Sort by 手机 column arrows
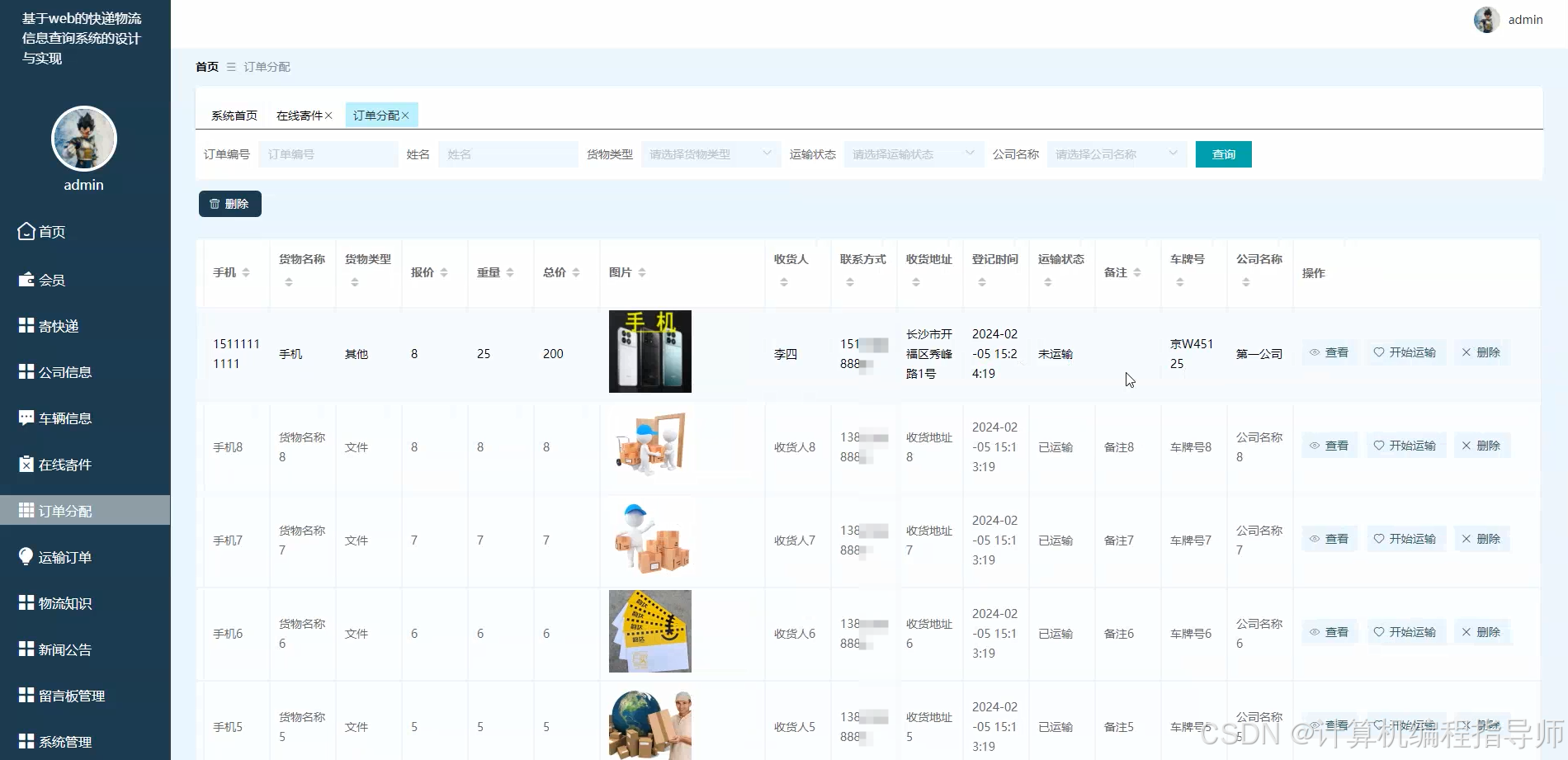1568x760 pixels. (246, 273)
